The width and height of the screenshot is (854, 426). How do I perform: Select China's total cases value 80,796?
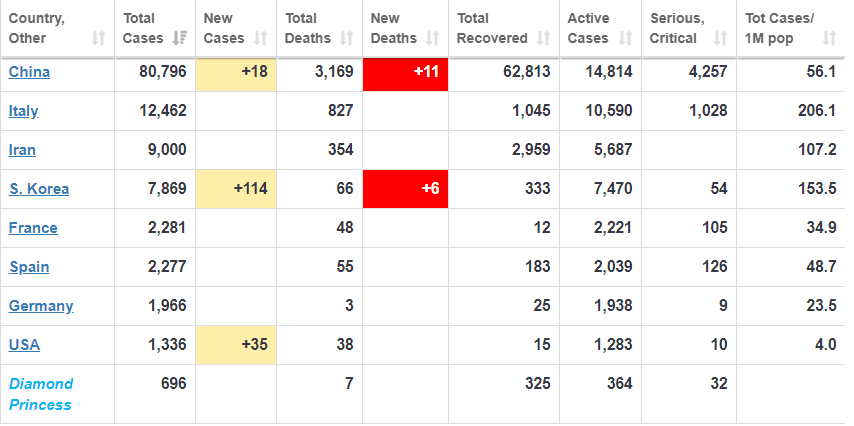point(163,72)
